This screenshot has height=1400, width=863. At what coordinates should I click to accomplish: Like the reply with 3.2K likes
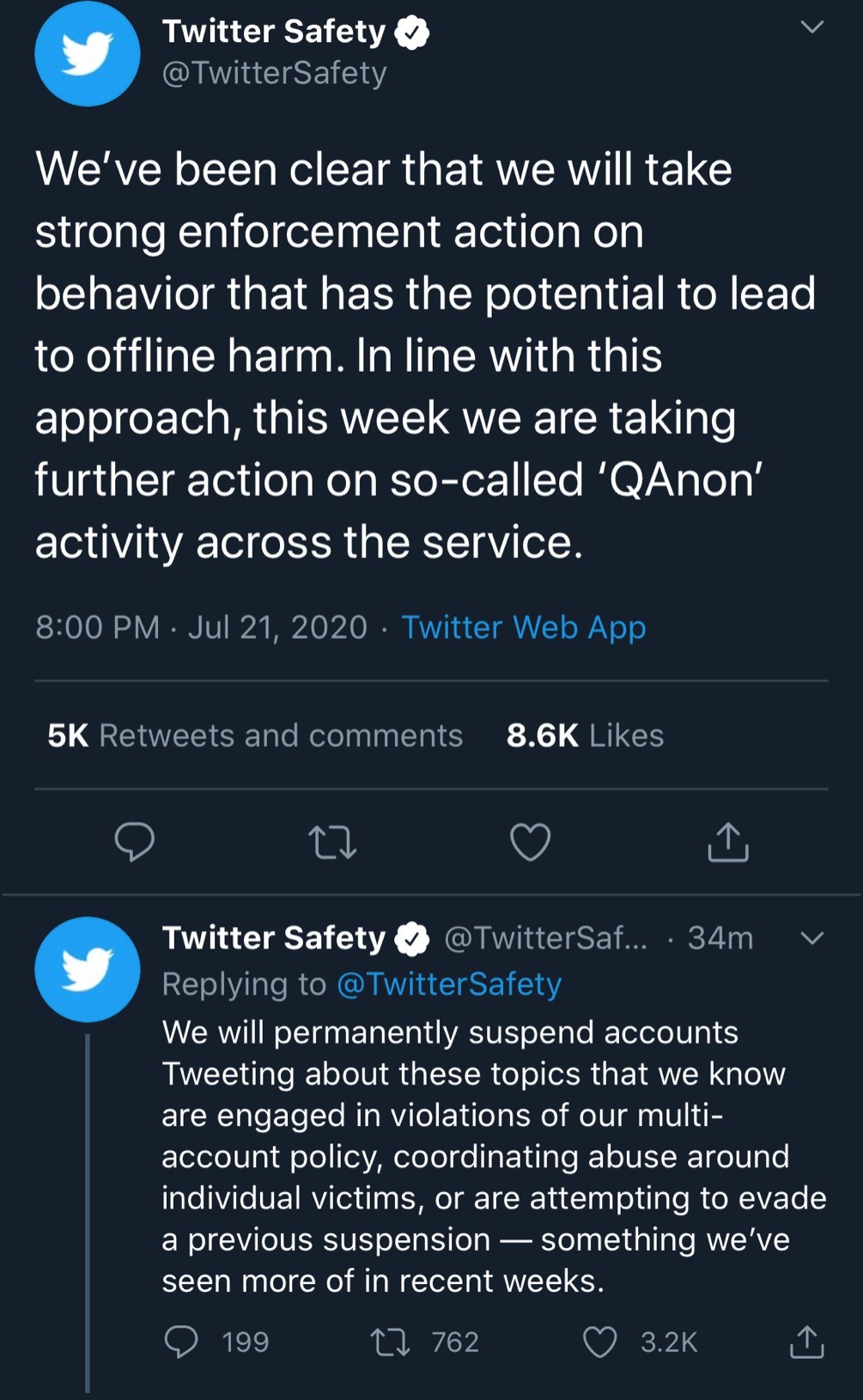coord(600,1342)
